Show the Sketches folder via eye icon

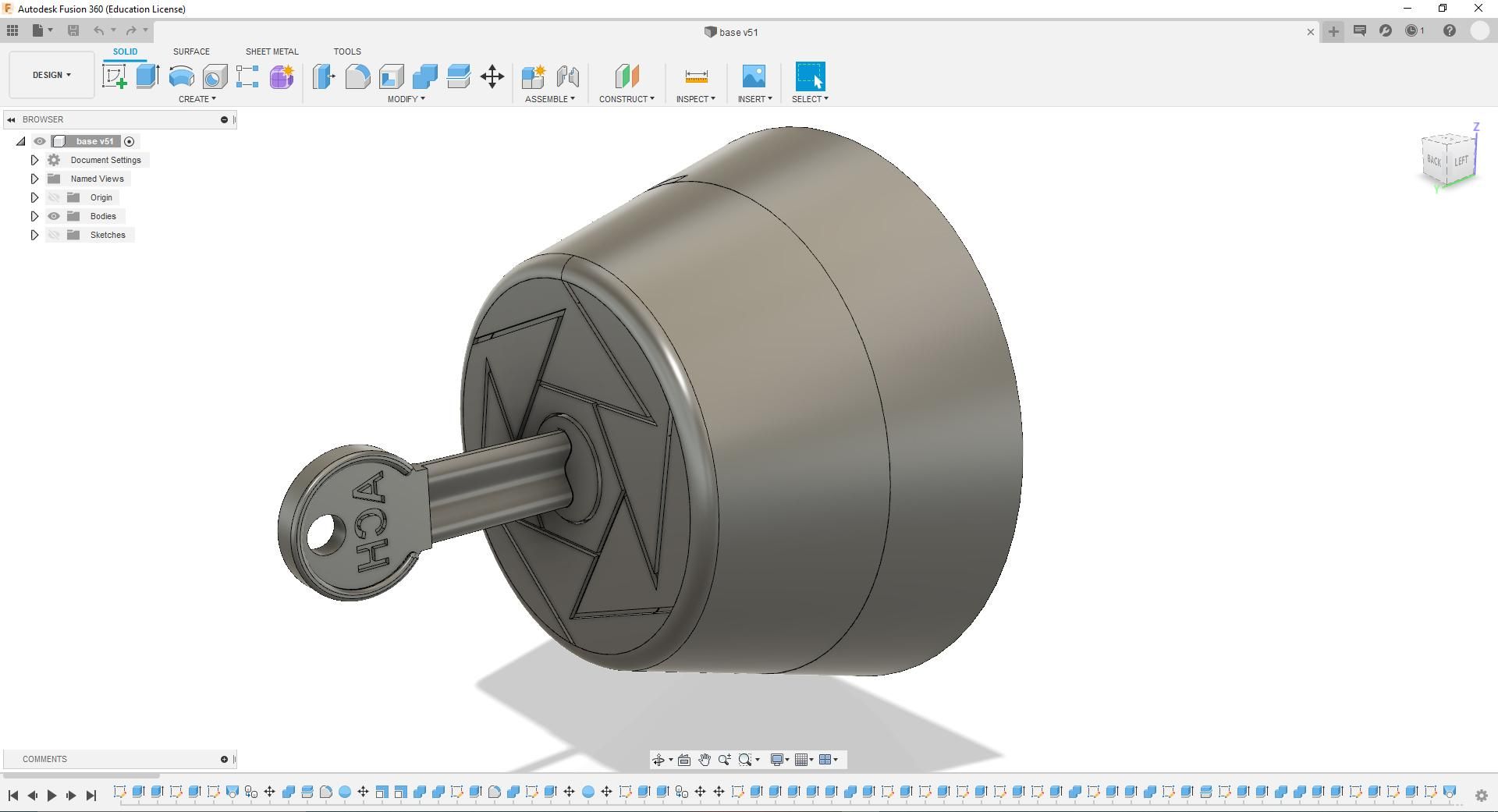point(54,235)
